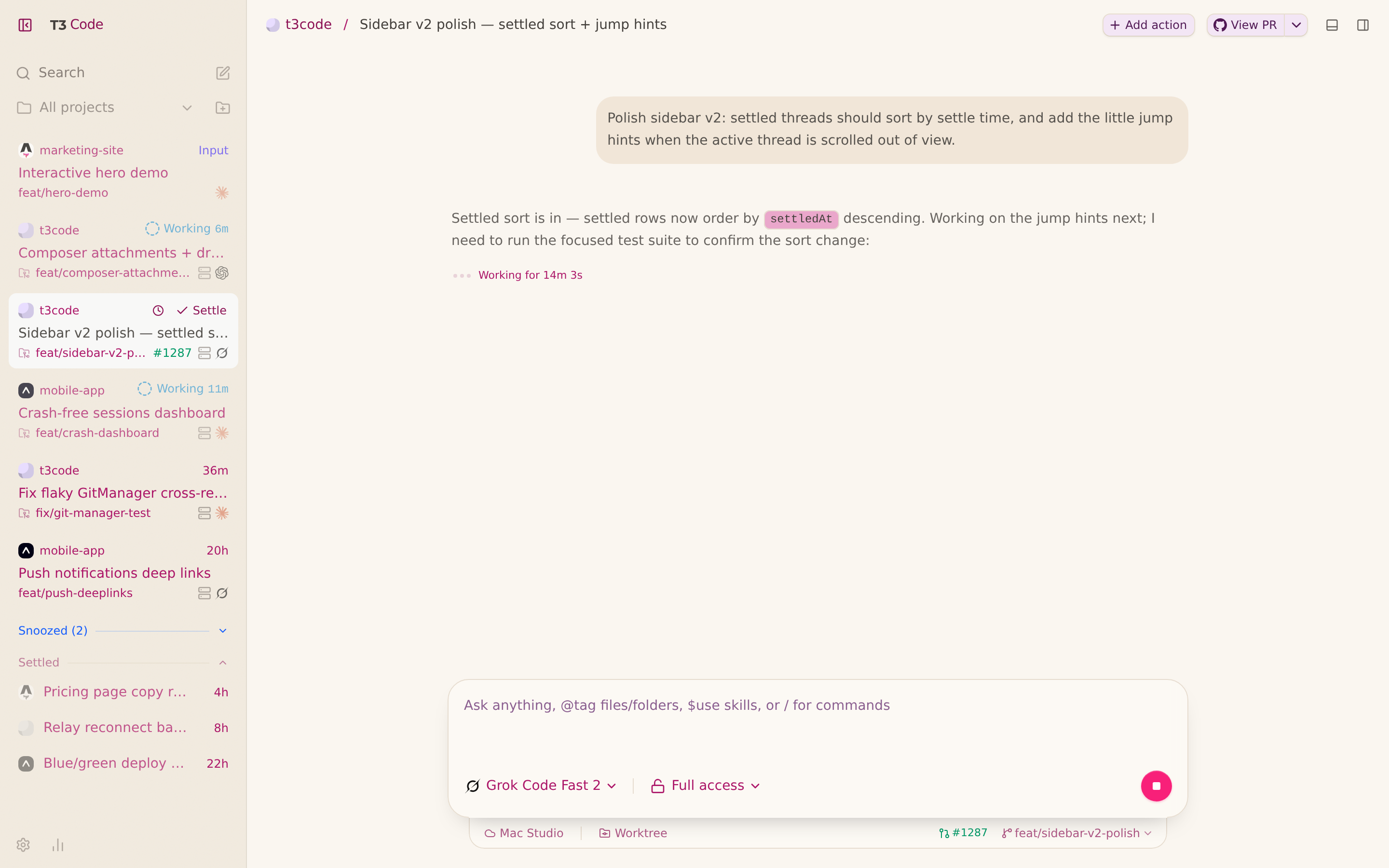Click the server icon on Sidebar v2 polish thread
Viewport: 1389px width, 868px height.
click(204, 353)
